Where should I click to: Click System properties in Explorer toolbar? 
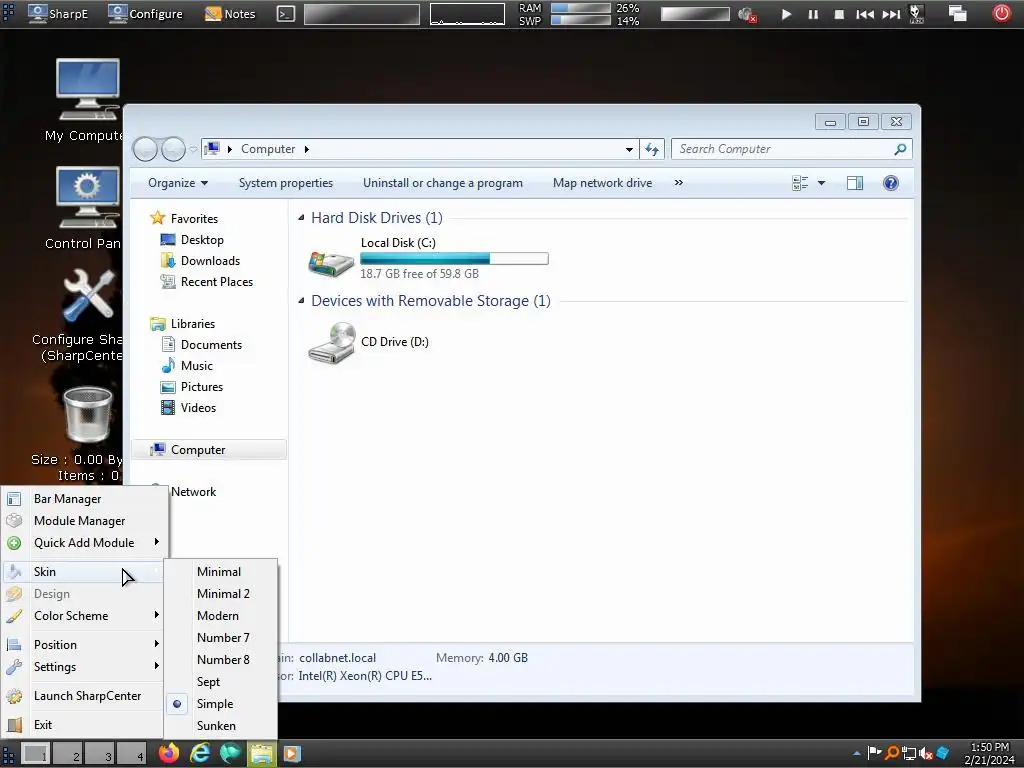(x=285, y=183)
